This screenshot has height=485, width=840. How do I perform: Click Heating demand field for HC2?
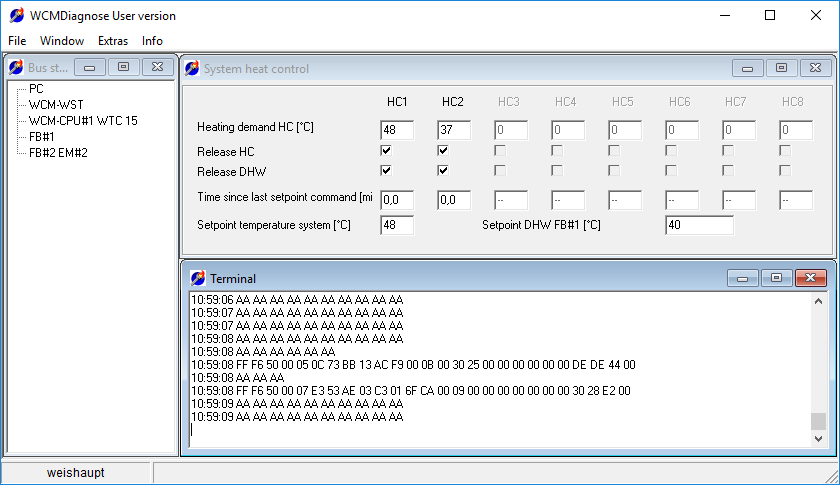(454, 130)
